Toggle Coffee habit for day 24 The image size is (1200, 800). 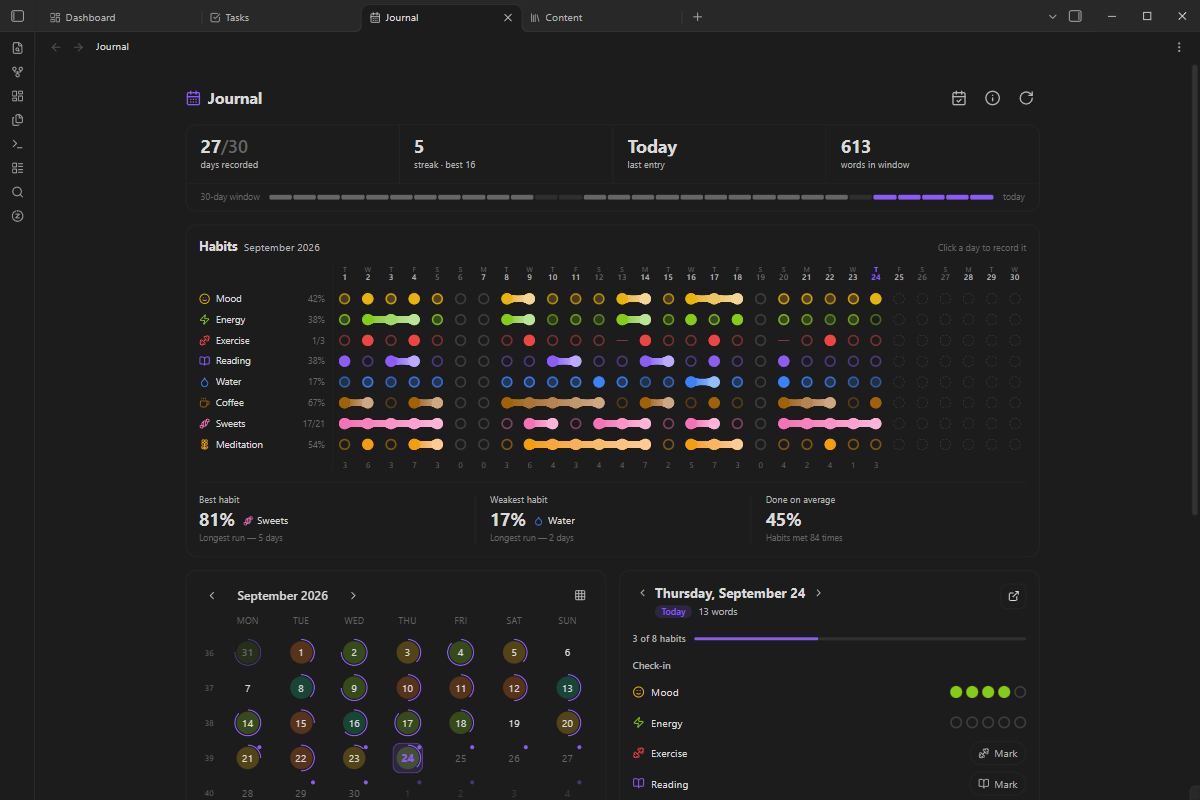click(876, 403)
